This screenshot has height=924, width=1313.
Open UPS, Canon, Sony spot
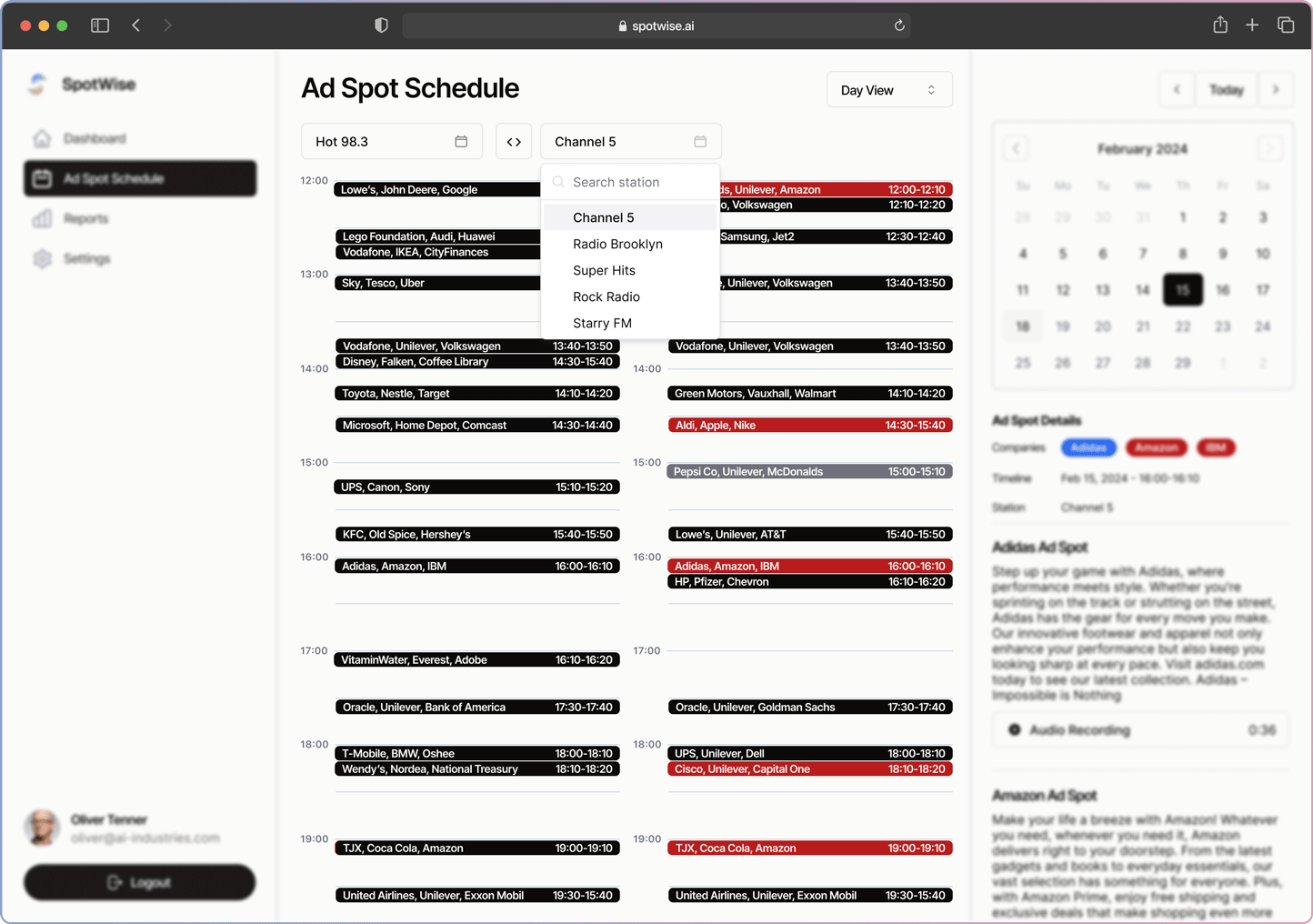point(477,487)
